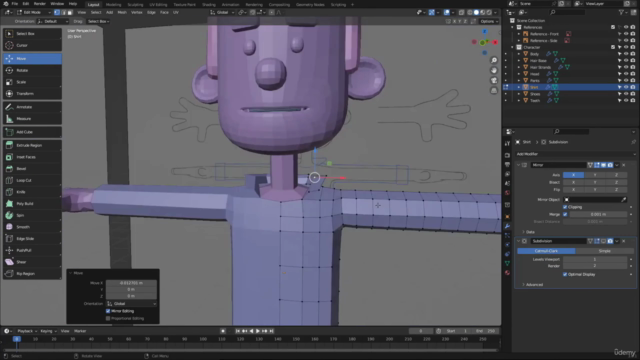The width and height of the screenshot is (640, 360).
Task: Play the animation timeline
Action: [258, 331]
